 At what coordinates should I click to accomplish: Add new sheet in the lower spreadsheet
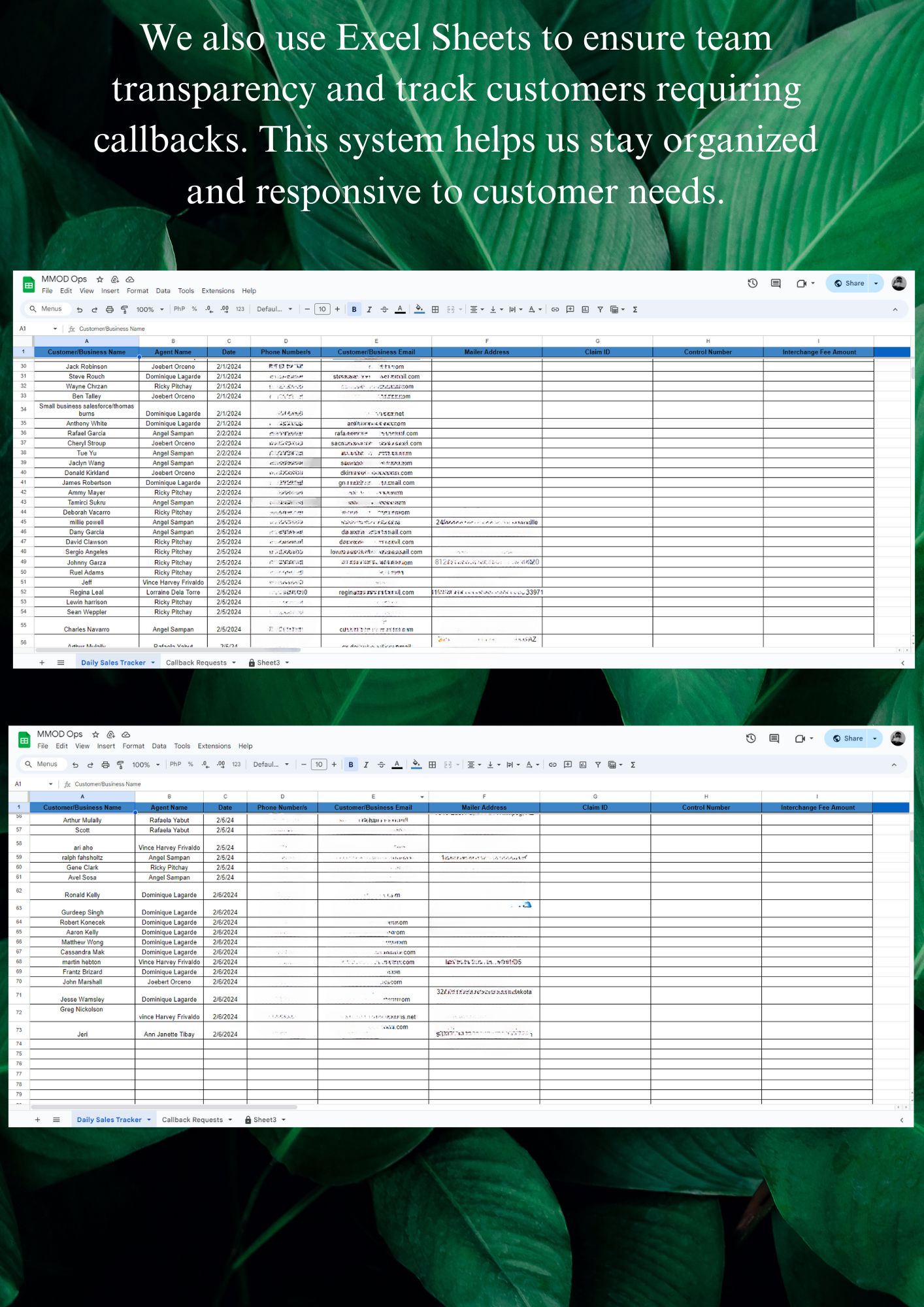37,1119
